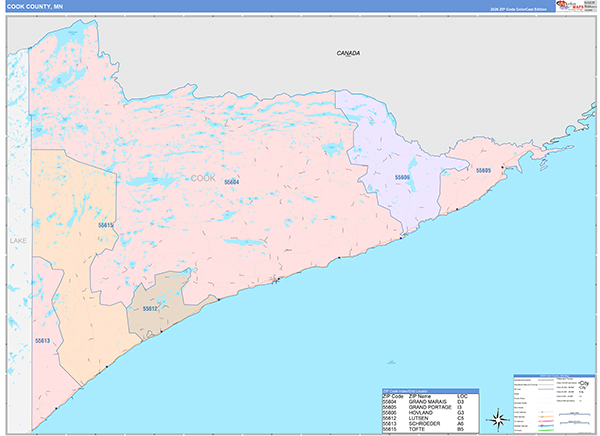
Task: Click the CANADA label on the map
Action: (x=348, y=52)
